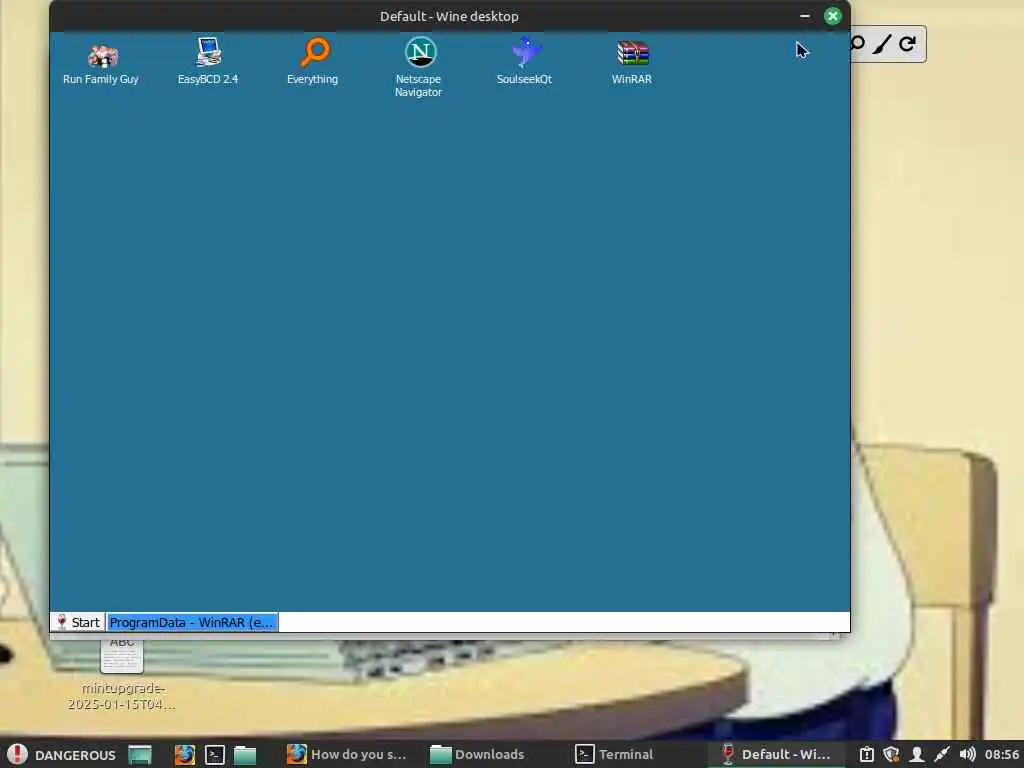
Task: Click the Wine desktop title bar
Action: [449, 16]
